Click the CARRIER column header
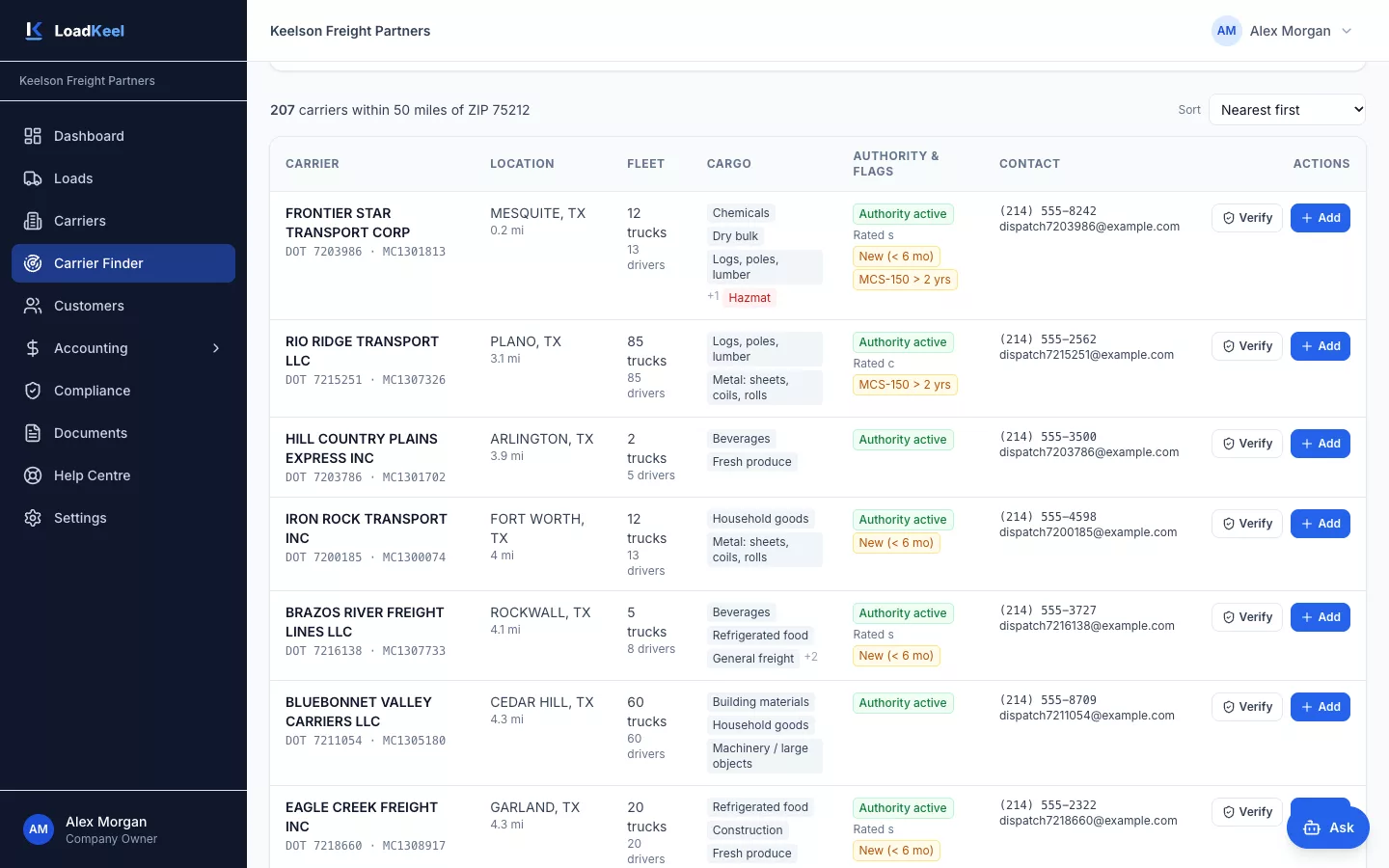 tap(313, 164)
